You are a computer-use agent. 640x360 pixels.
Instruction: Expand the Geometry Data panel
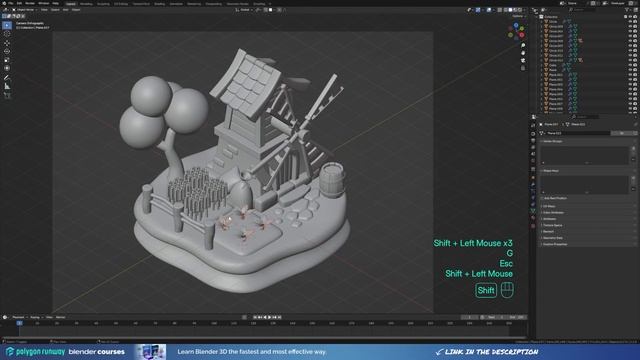click(553, 238)
